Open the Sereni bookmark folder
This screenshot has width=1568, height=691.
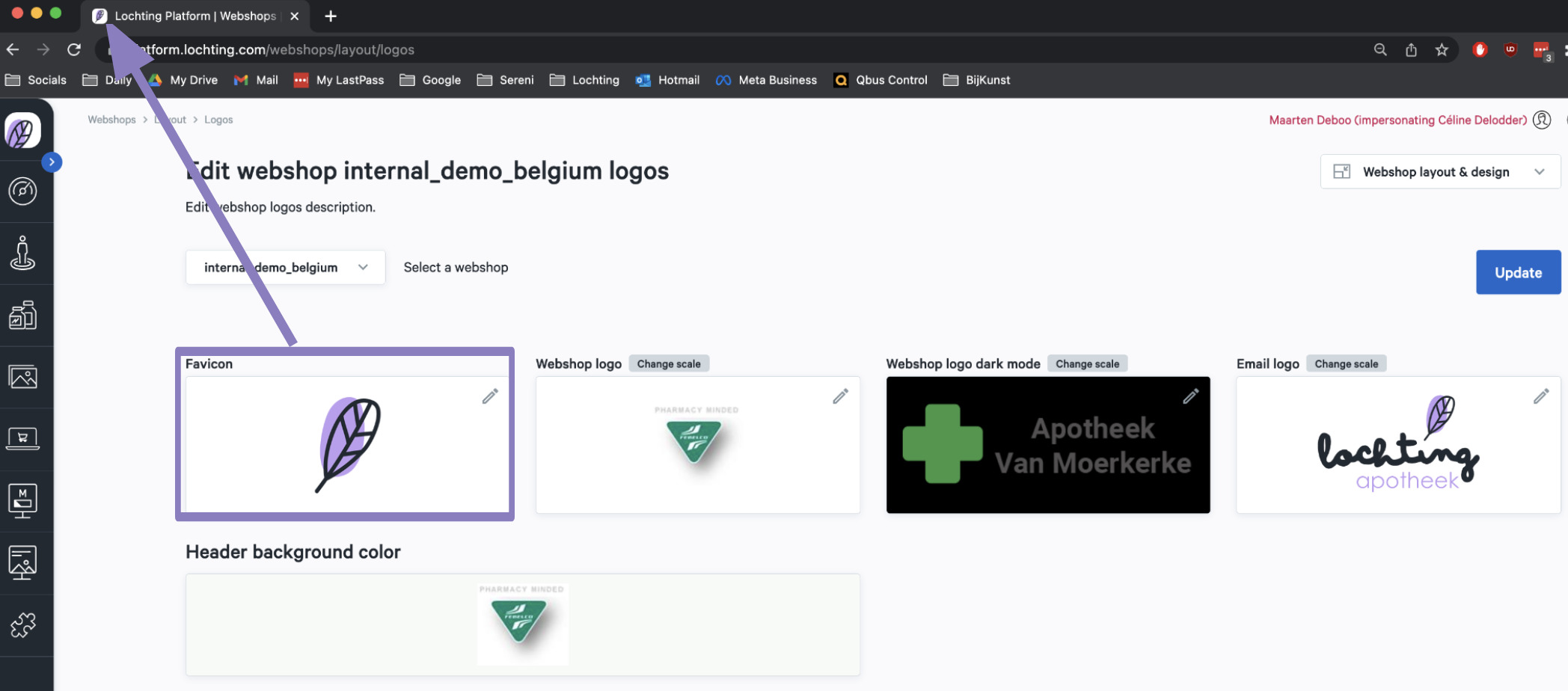[506, 80]
